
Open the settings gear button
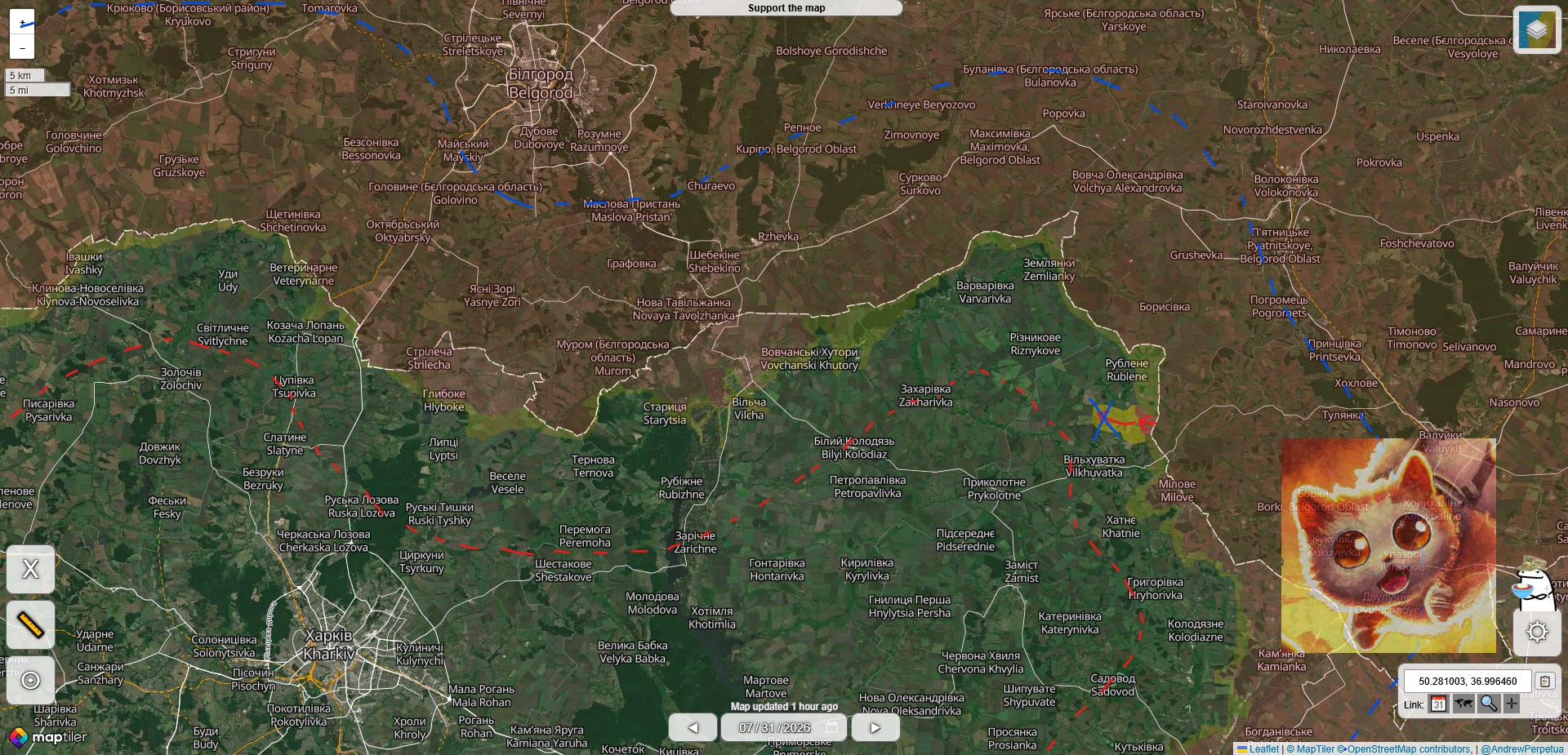coord(1537,632)
